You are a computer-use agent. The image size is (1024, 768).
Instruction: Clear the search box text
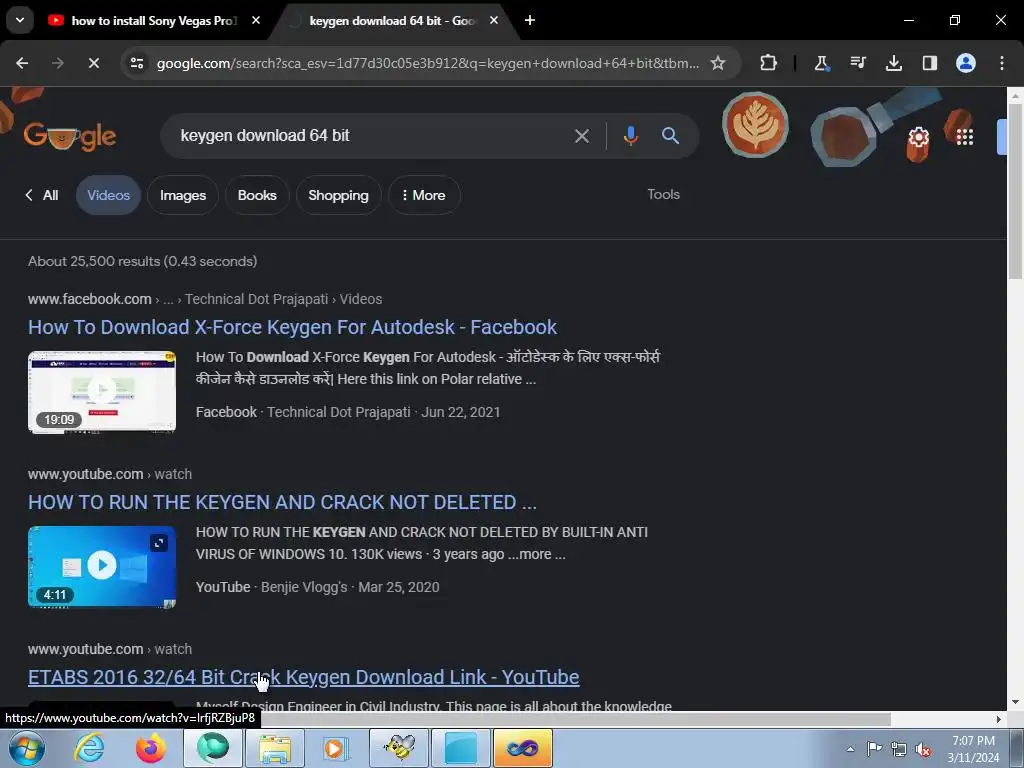(x=581, y=136)
